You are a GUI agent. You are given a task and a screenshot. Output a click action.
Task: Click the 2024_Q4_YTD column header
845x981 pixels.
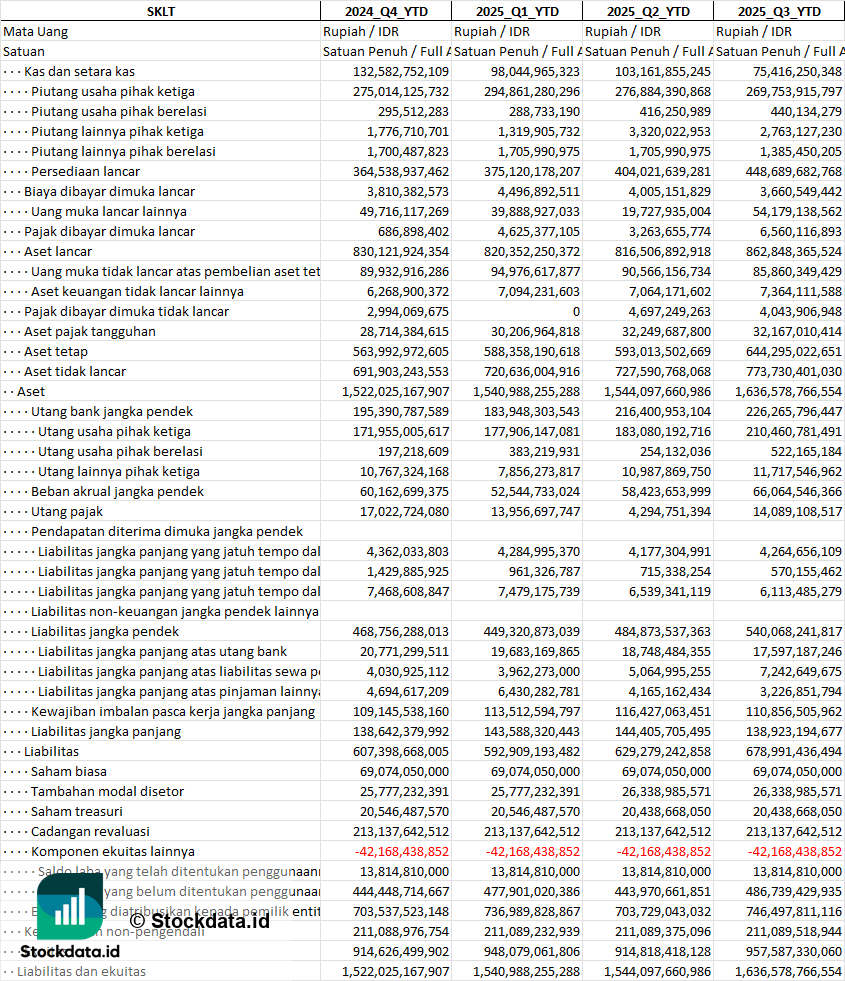click(386, 11)
